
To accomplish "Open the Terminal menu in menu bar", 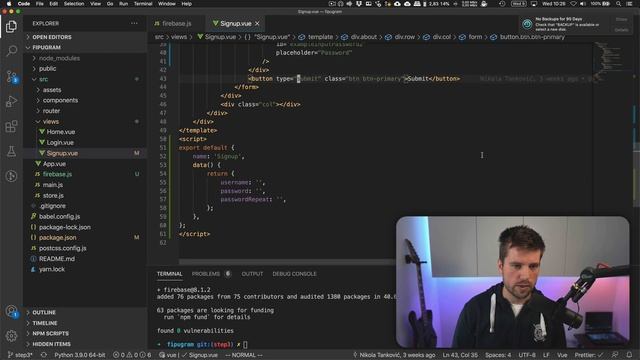I will pos(143,4).
